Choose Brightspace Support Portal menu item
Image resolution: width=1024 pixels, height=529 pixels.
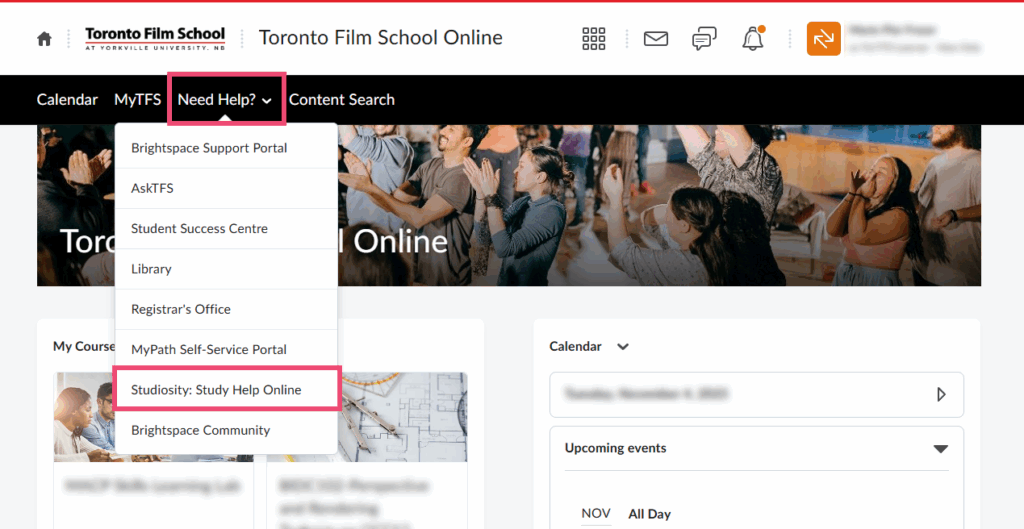(209, 148)
